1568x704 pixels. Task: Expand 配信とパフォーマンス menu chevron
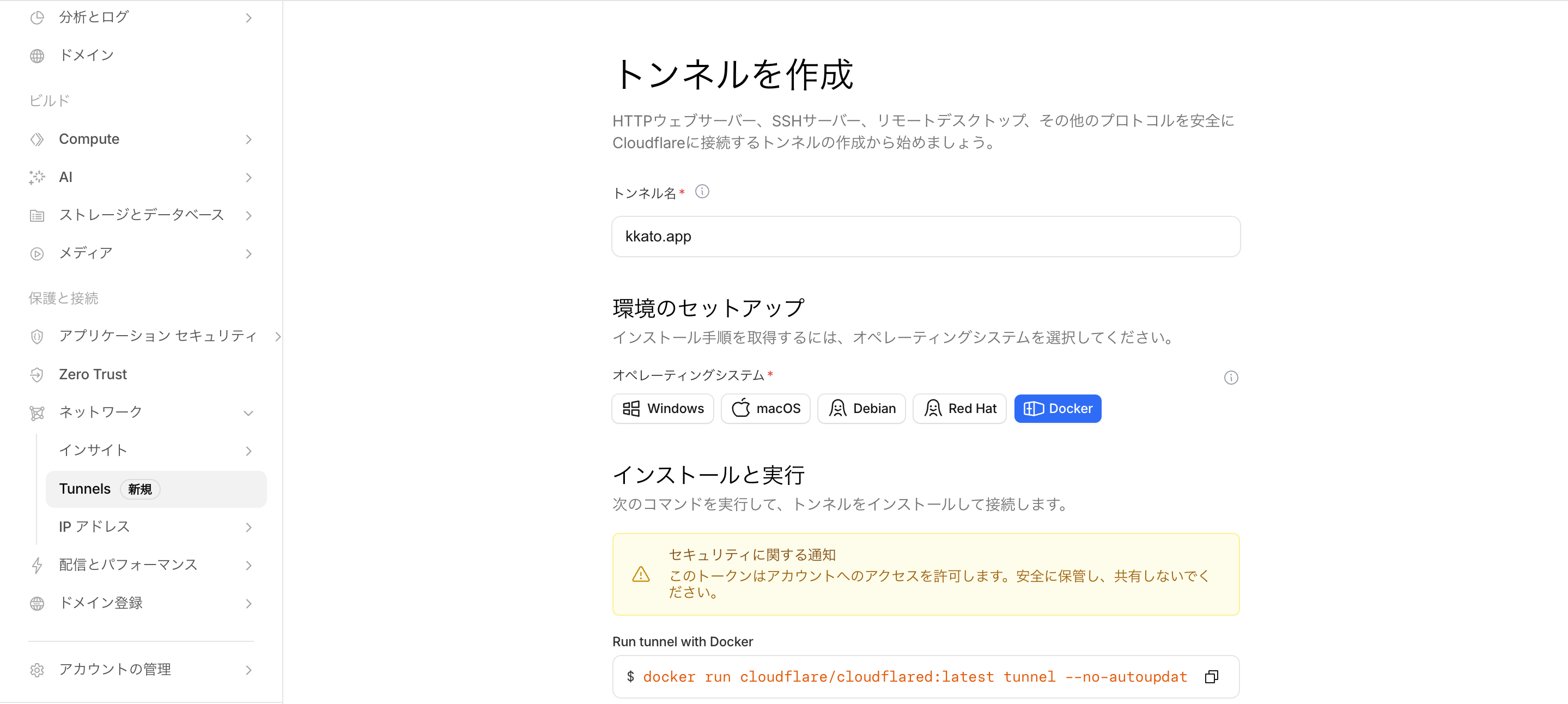(x=248, y=565)
